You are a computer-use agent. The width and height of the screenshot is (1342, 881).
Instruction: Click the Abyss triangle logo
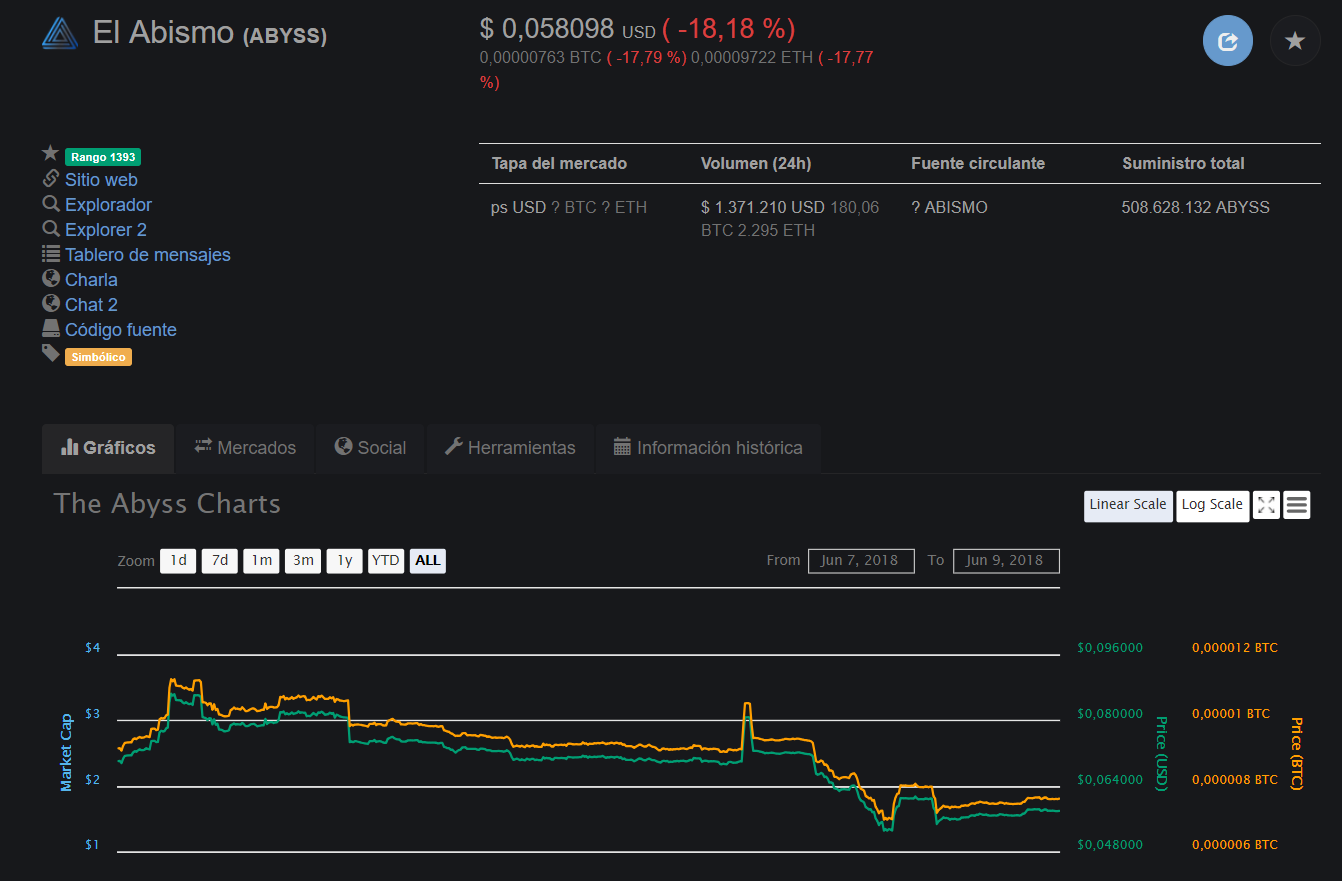click(60, 33)
